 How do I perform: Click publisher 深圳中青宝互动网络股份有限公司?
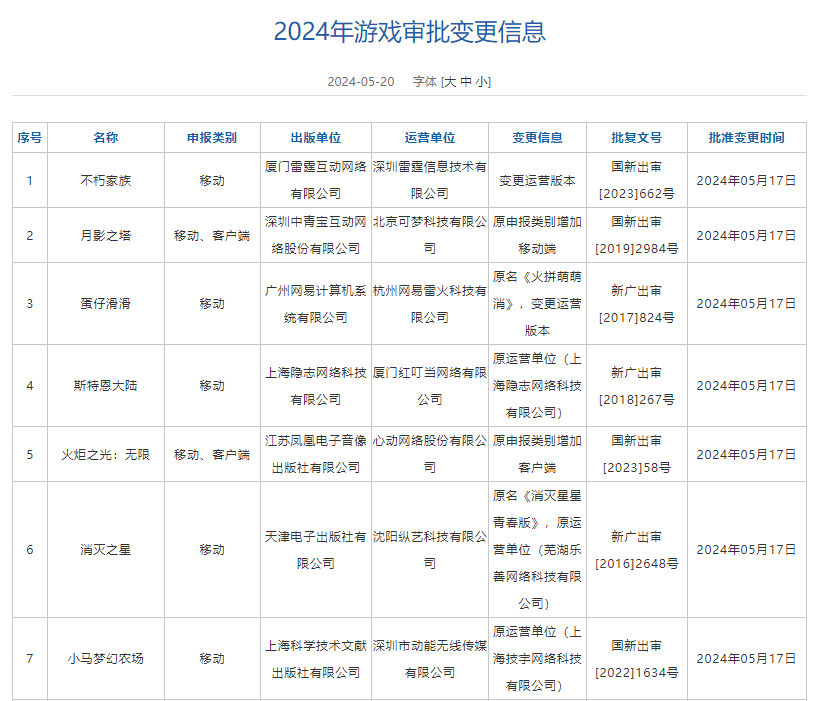tap(316, 235)
